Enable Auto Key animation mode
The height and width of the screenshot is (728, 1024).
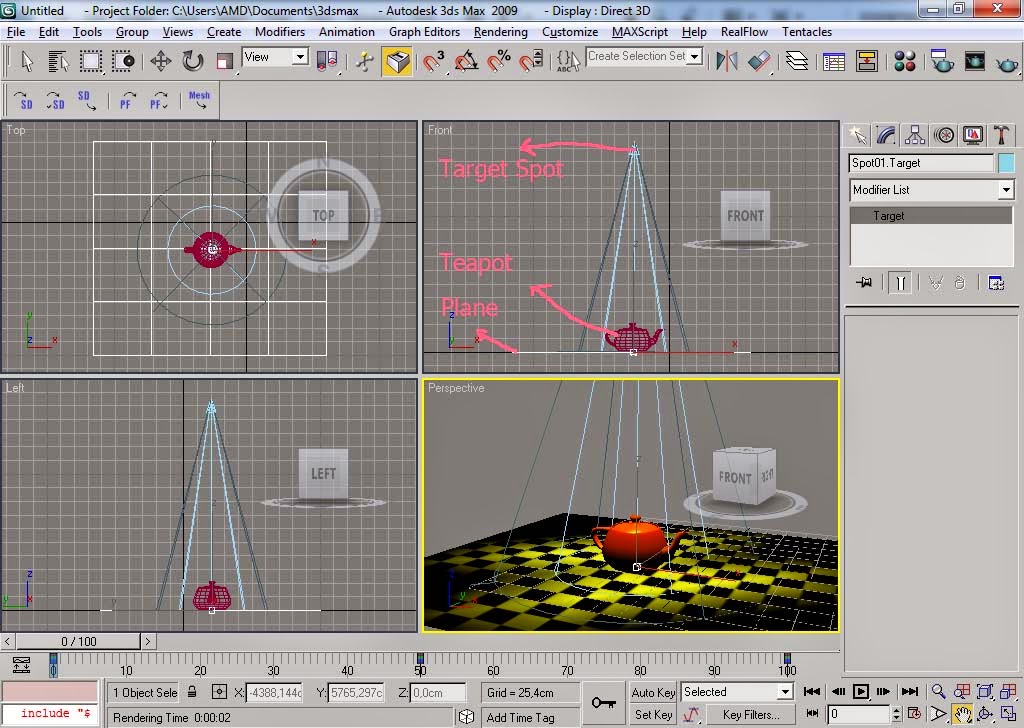click(x=653, y=692)
